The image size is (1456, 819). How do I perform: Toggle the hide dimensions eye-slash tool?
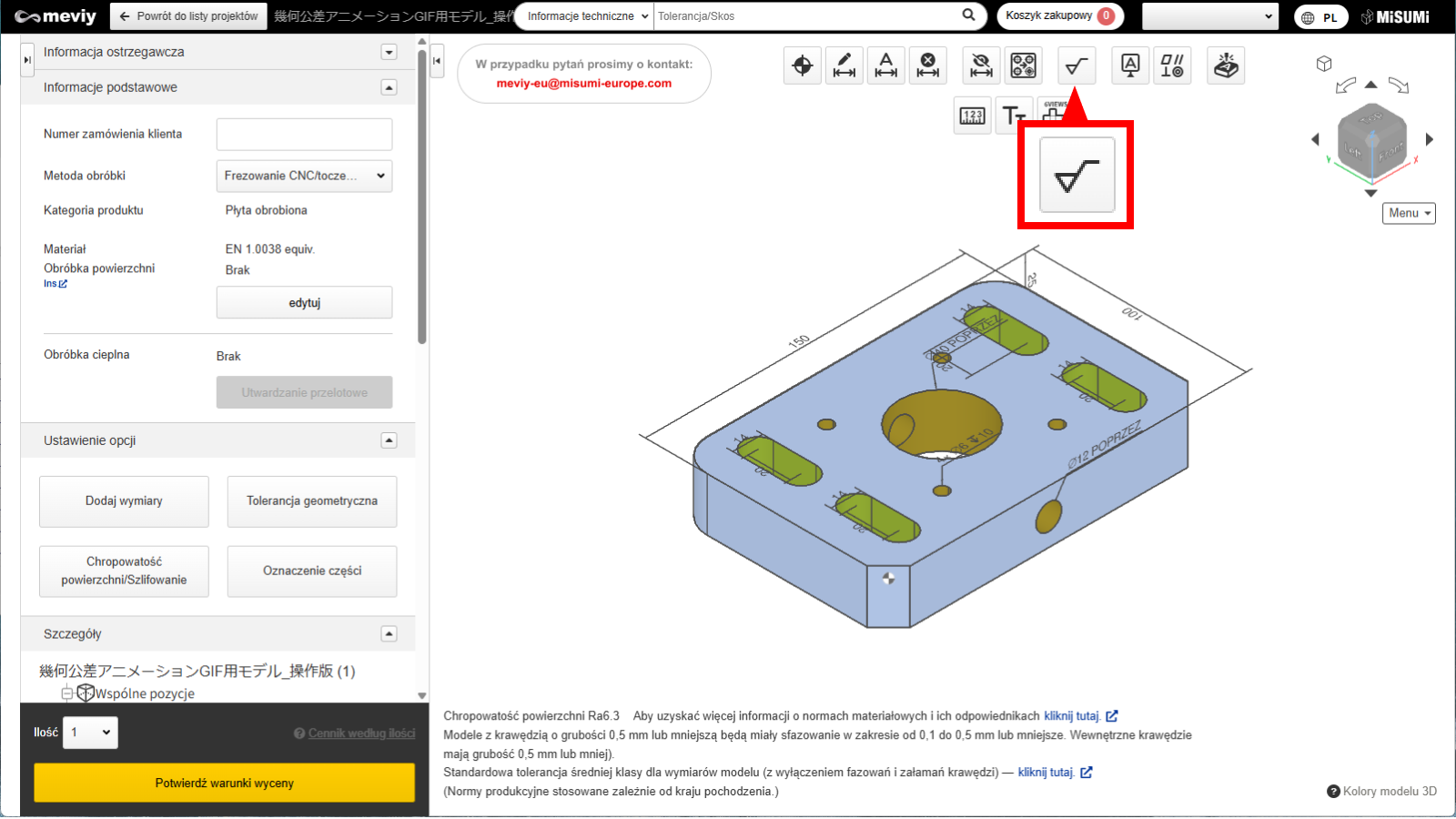click(x=981, y=66)
